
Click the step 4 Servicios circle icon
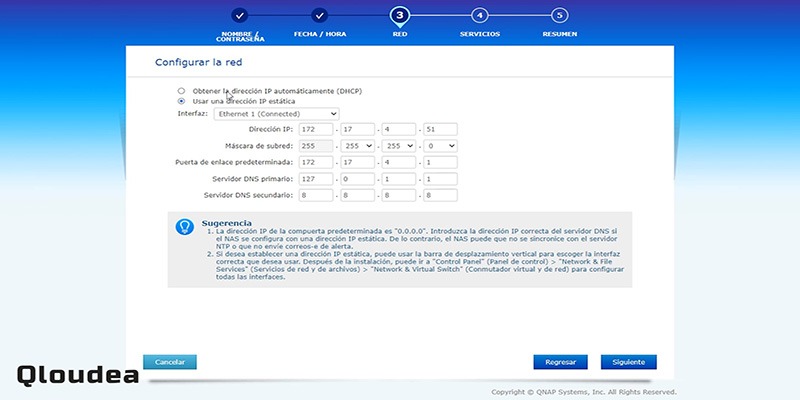(480, 15)
